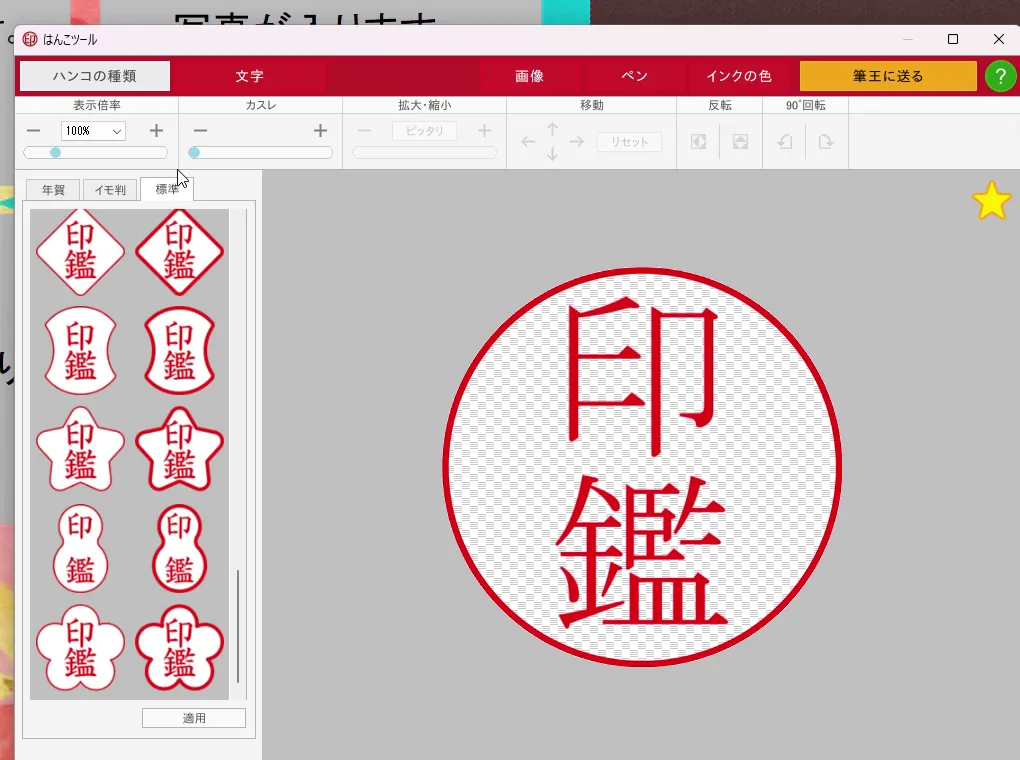
Task: Select the thin-border gourd stamp thumbnail
Action: 80,548
